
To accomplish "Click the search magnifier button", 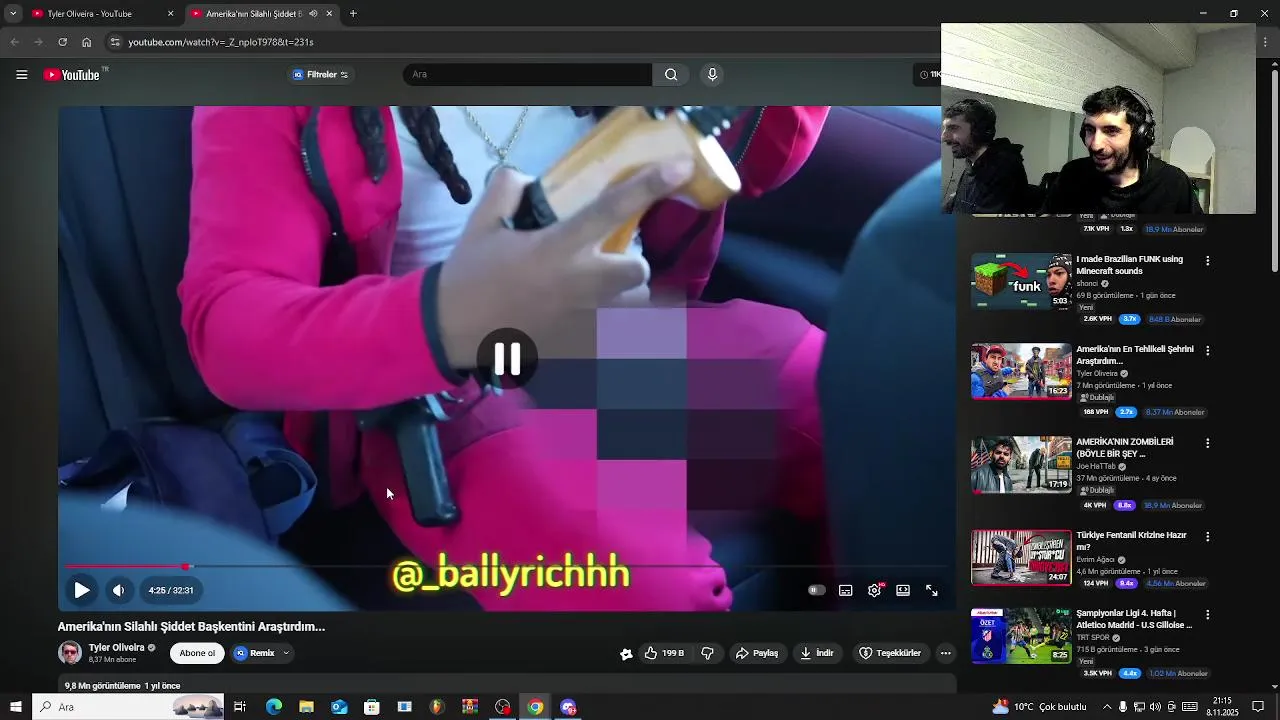I will coord(671,74).
